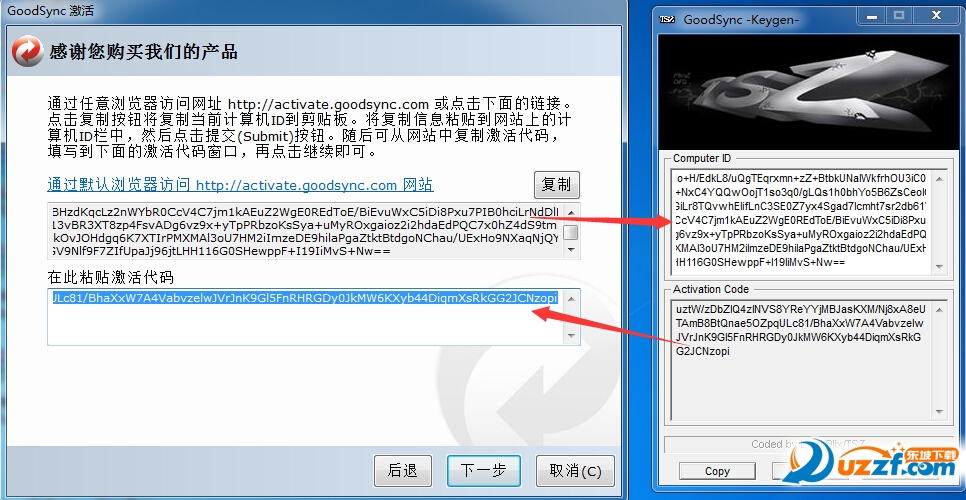
Task: Cancel activation with the 取消(C) button
Action: click(575, 471)
